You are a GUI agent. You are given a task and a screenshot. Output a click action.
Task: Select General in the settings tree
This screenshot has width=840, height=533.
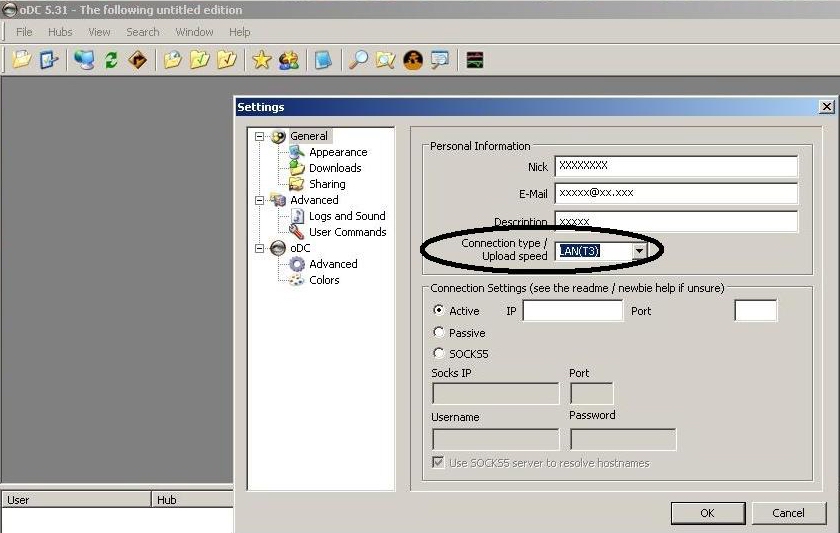(x=309, y=136)
